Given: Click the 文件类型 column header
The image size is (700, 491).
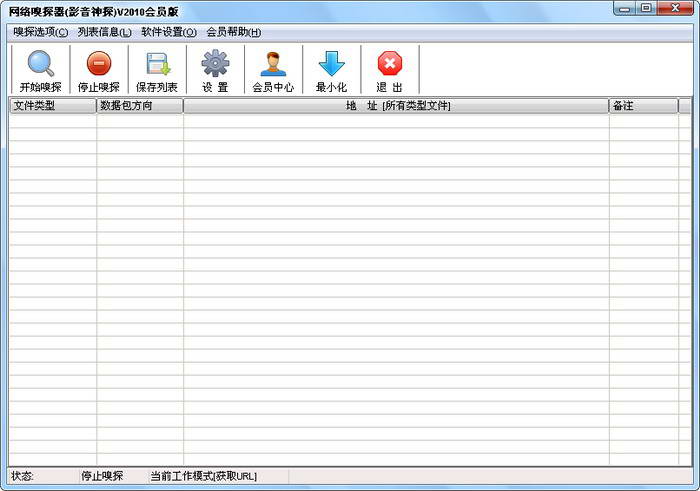Looking at the screenshot, I should click(x=53, y=106).
